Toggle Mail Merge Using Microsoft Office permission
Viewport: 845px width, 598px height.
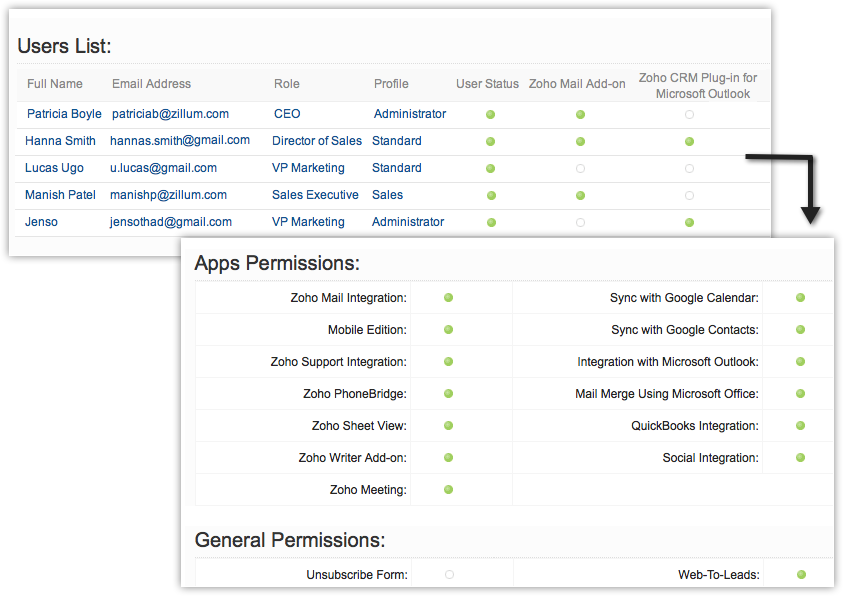(800, 394)
